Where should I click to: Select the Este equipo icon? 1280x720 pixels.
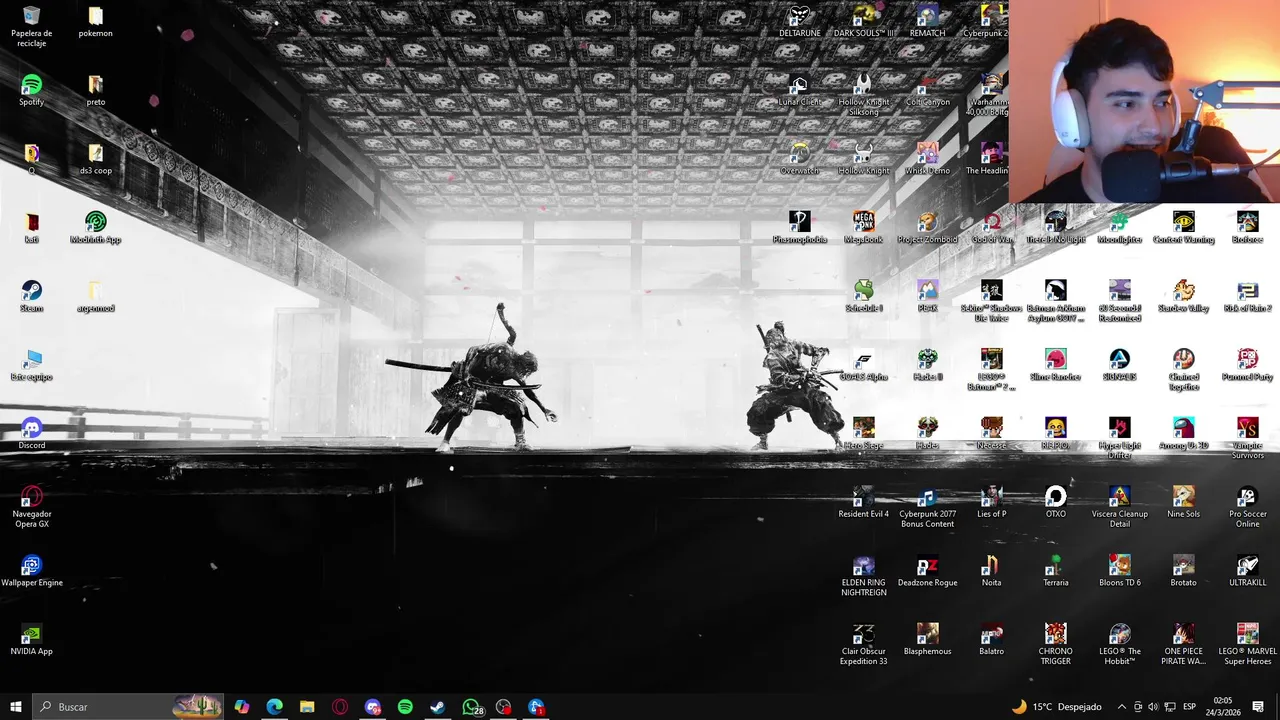(x=31, y=366)
